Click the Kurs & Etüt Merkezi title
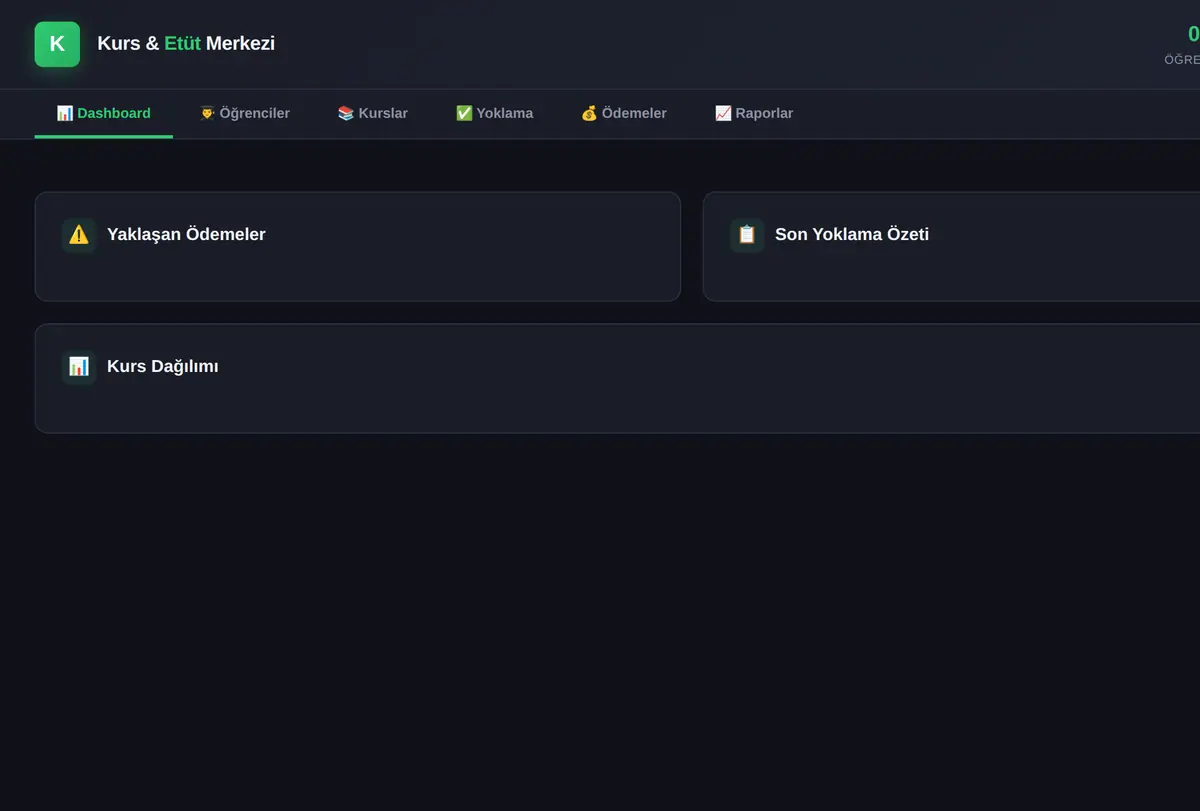Image resolution: width=1200 pixels, height=811 pixels. 186,44
